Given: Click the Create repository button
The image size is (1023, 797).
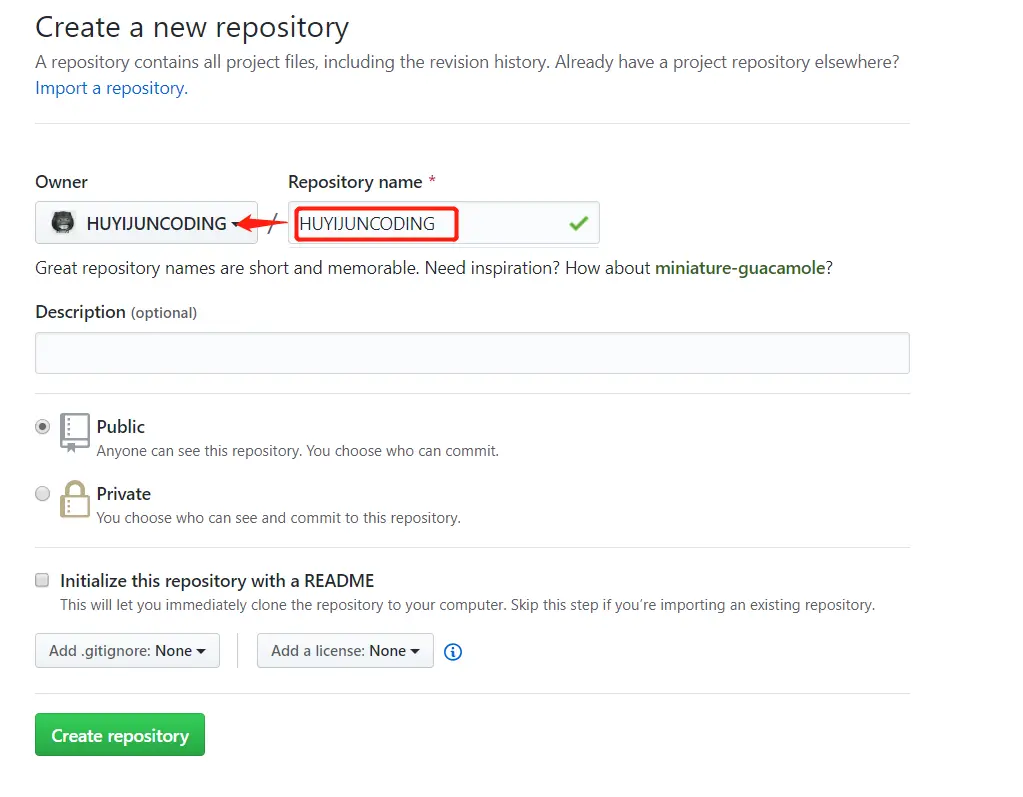Looking at the screenshot, I should (x=120, y=735).
